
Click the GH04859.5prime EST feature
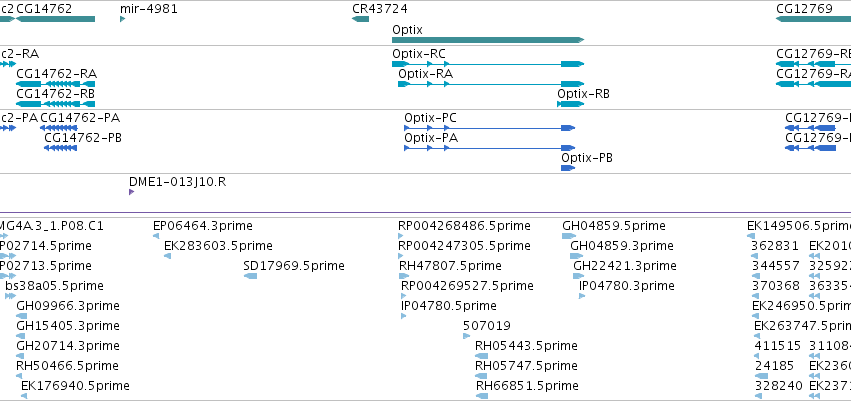[569, 236]
